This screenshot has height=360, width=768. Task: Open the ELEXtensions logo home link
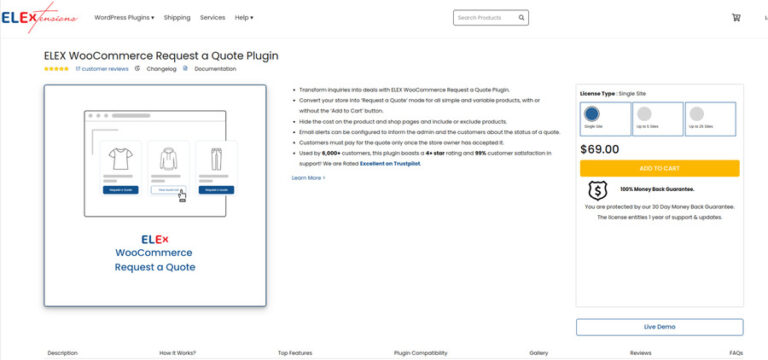click(x=39, y=18)
